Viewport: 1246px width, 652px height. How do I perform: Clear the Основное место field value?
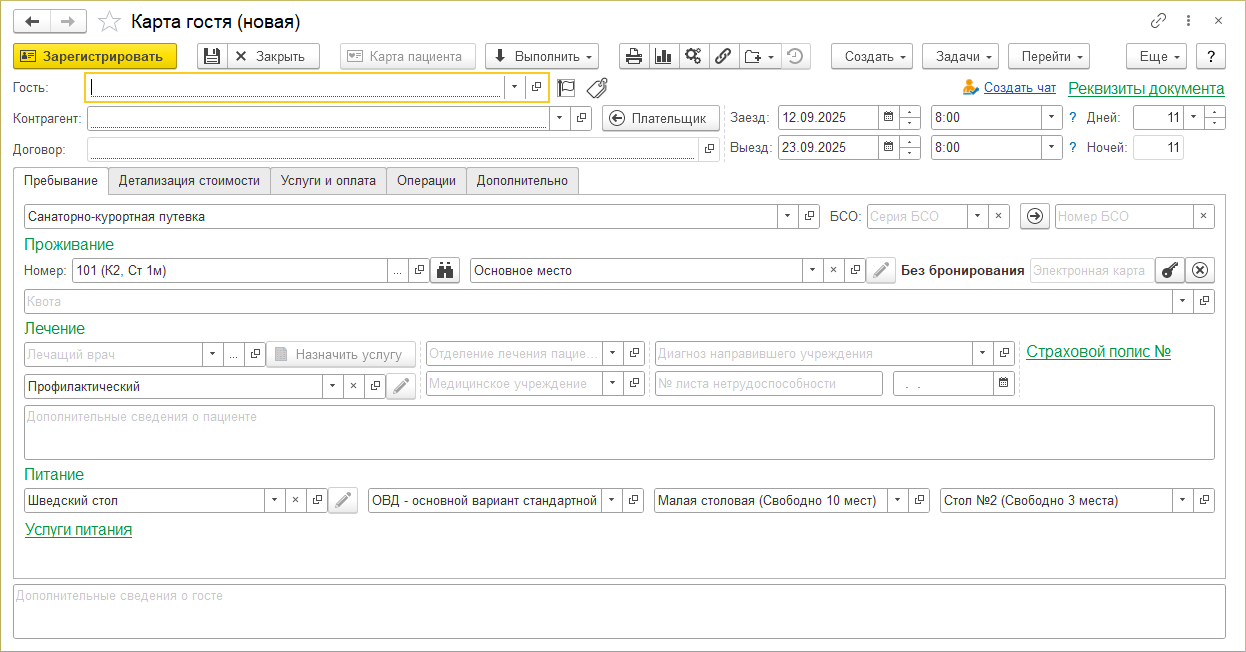[x=833, y=270]
